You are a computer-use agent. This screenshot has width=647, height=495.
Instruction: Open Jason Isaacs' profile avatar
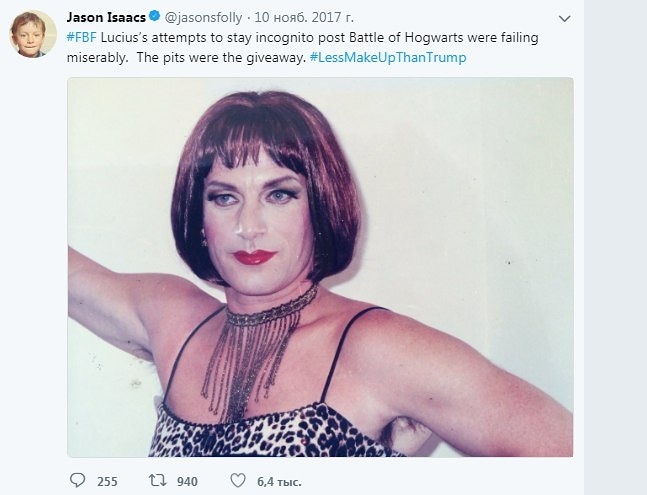[32, 34]
